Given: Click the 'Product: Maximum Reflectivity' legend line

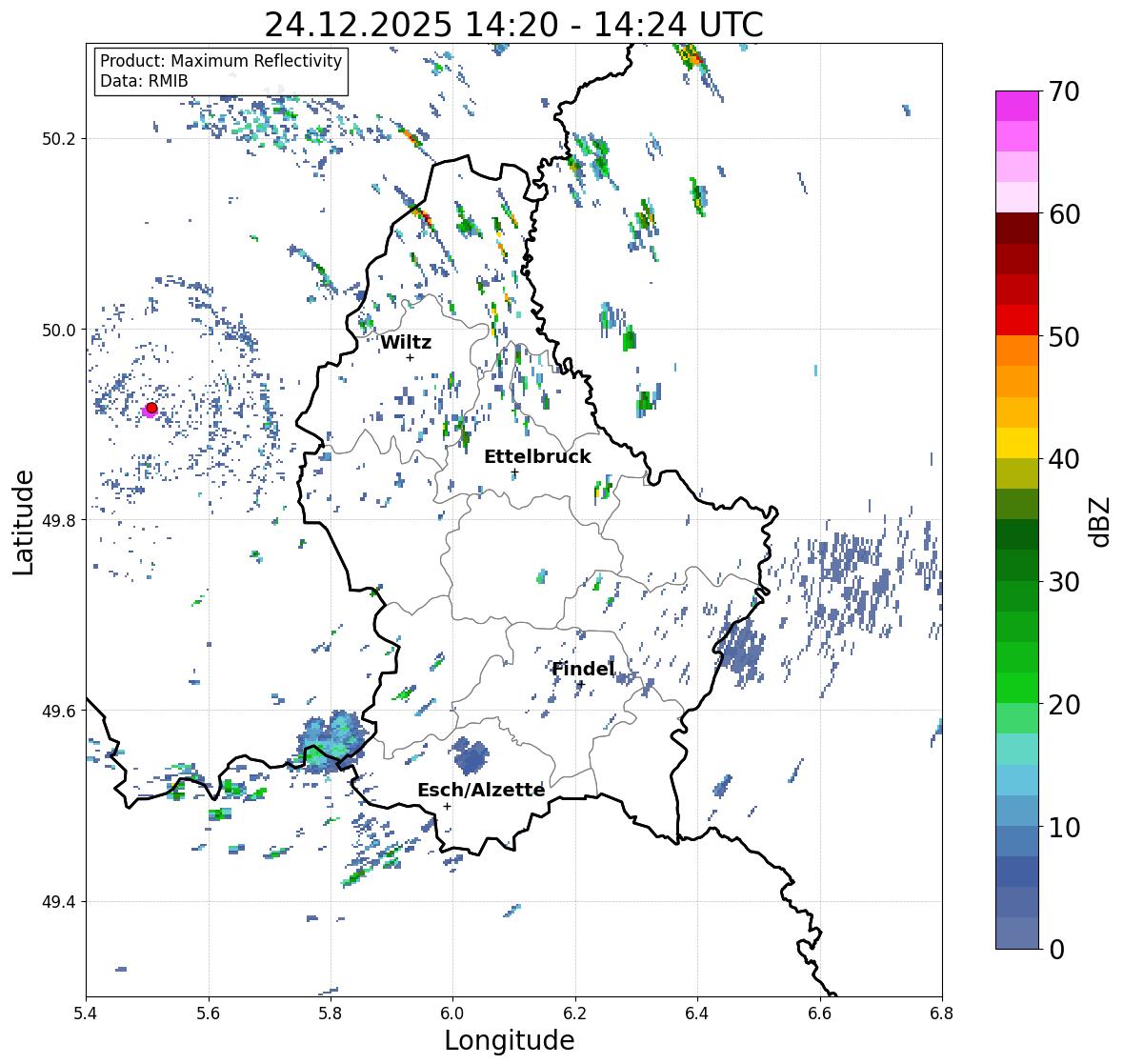Looking at the screenshot, I should point(221,61).
